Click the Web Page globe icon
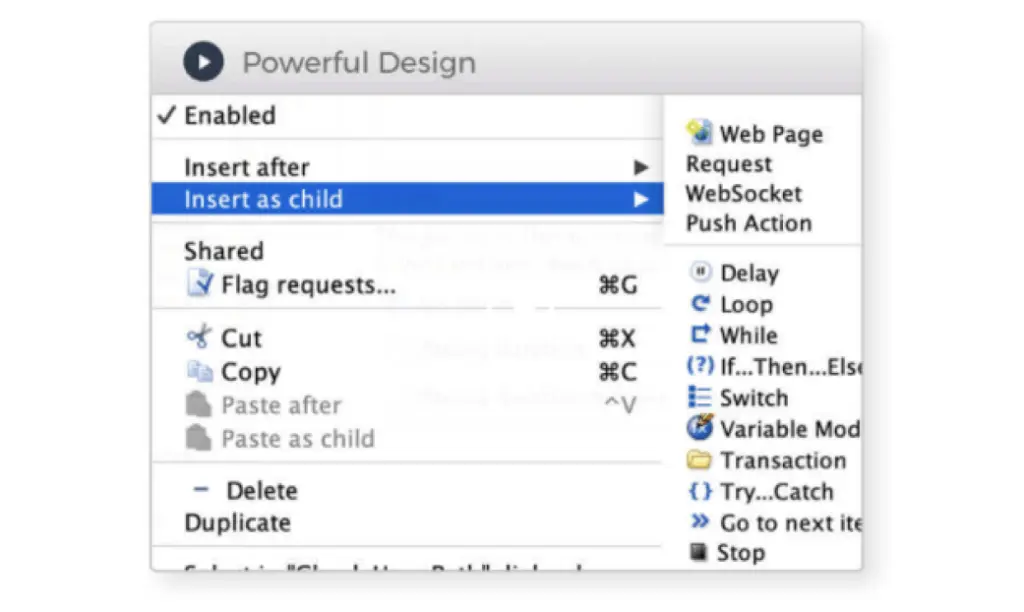This screenshot has height=612, width=1024. coord(699,132)
